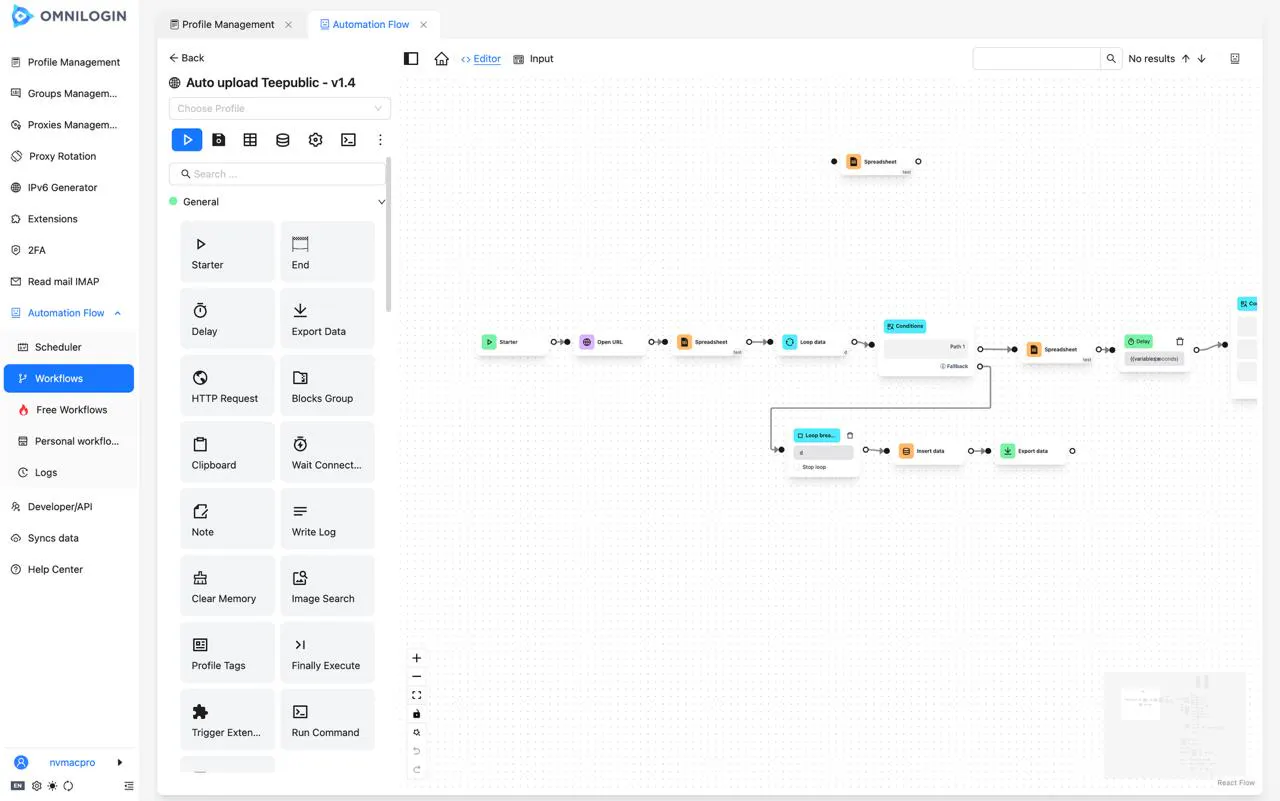Open the three-dot more options menu
This screenshot has height=801, width=1280.
click(380, 140)
